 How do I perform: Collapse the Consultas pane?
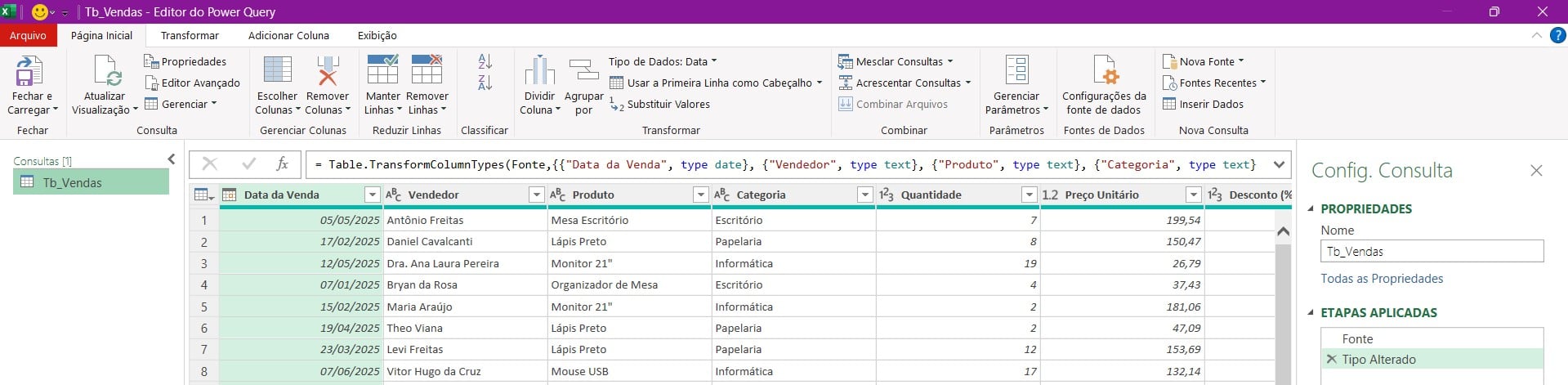[171, 159]
